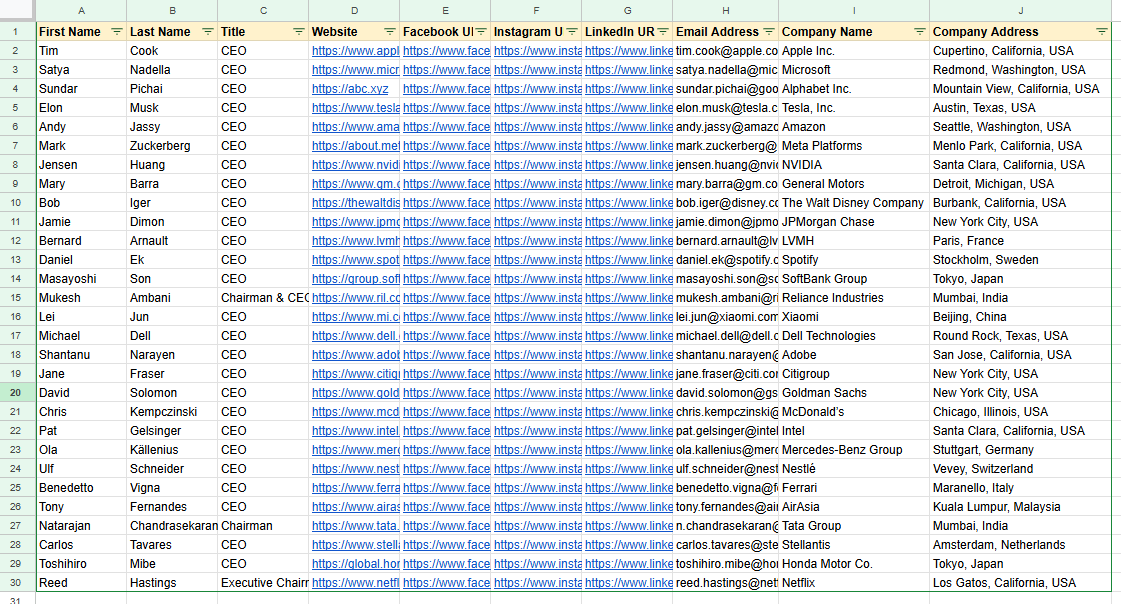This screenshot has width=1121, height=604.
Task: Select the Vevey, Switzerland address cell
Action: tap(1020, 469)
